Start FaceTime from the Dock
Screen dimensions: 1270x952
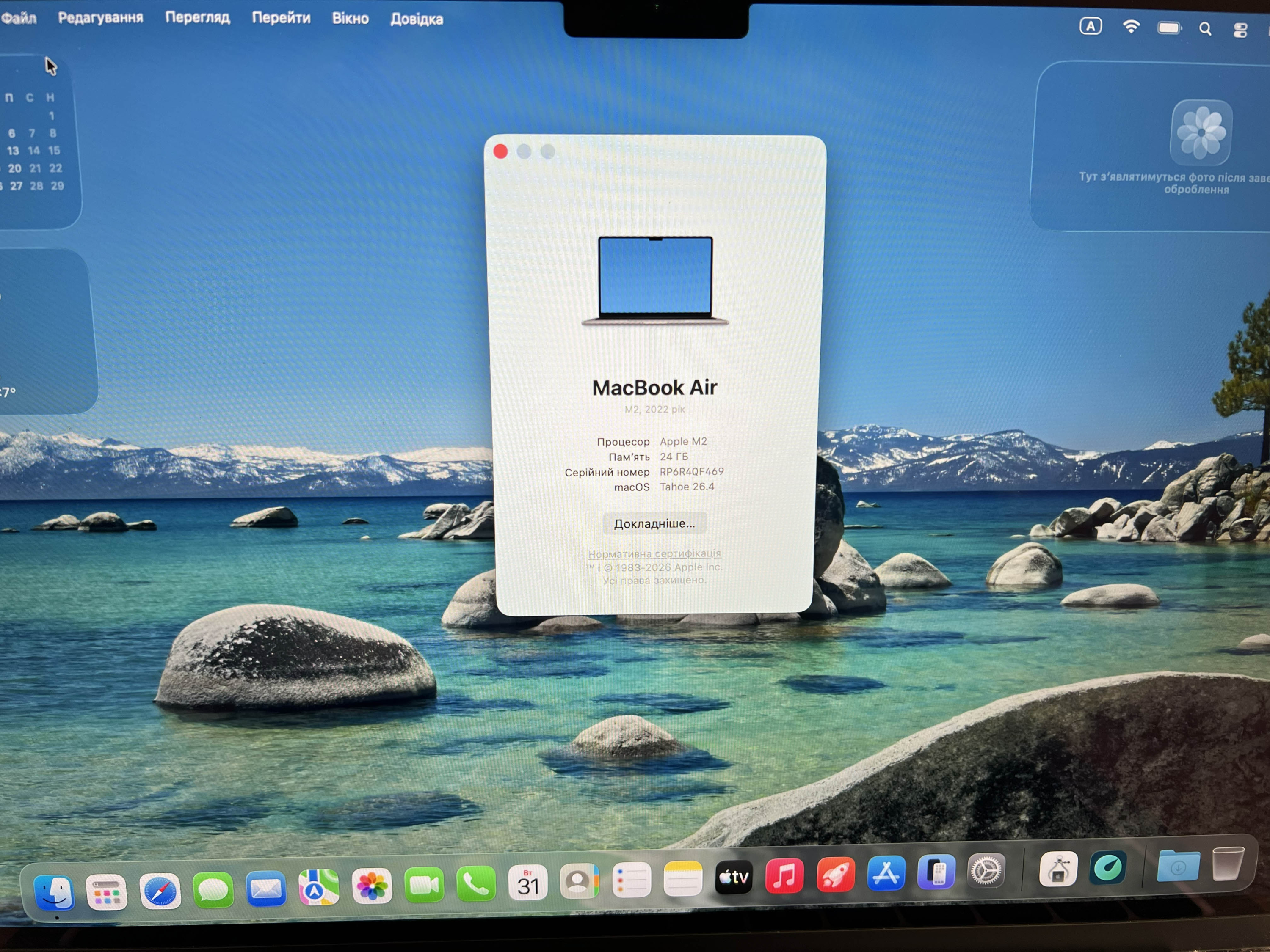(x=424, y=884)
